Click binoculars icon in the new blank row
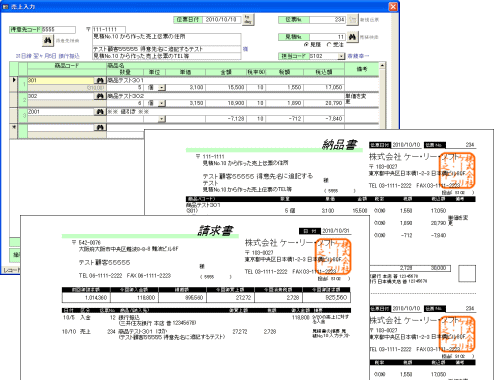Image resolution: width=500 pixels, height=380 pixels. point(99,127)
